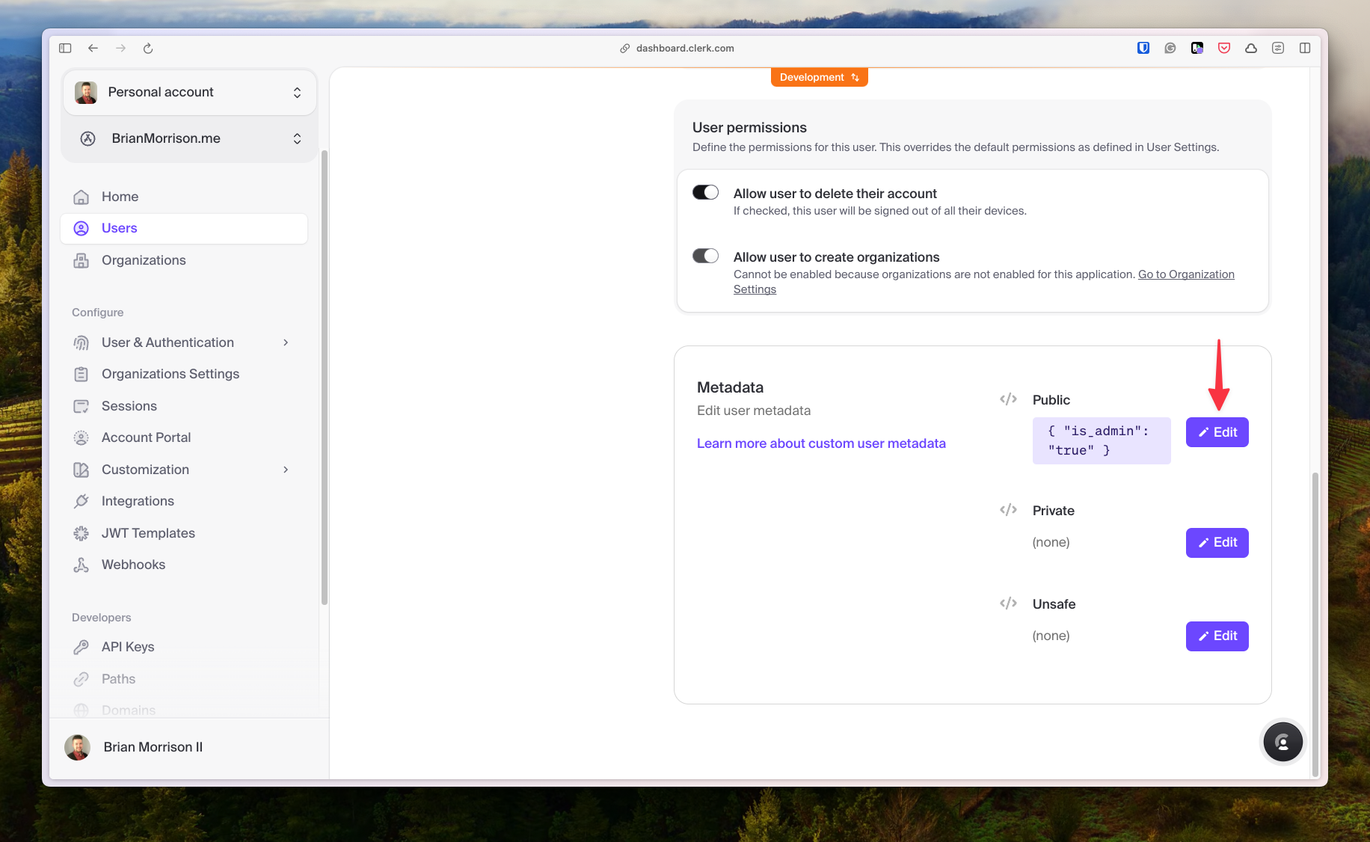Edit the Public metadata
Screen dimensions: 1370x842
click(1217, 432)
